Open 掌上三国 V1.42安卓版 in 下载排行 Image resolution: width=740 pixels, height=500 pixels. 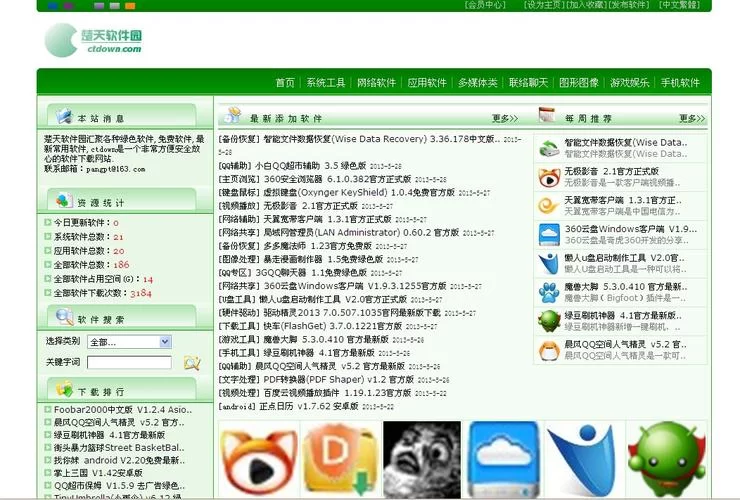tap(98, 473)
